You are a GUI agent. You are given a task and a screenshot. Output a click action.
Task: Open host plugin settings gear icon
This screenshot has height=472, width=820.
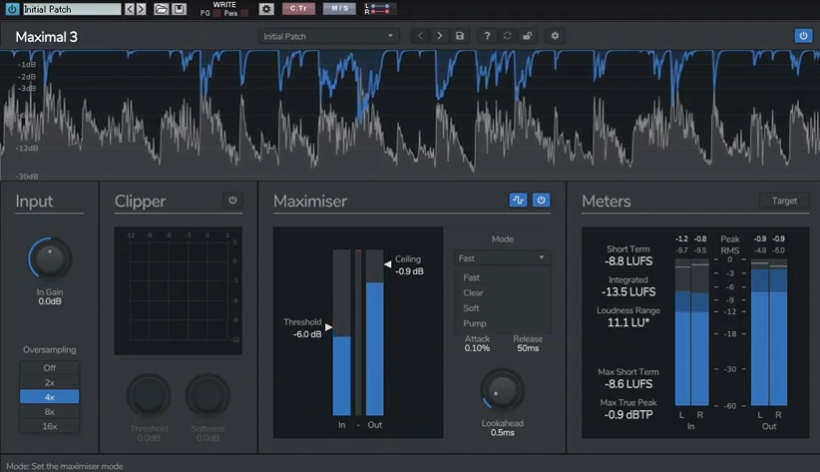tap(266, 9)
